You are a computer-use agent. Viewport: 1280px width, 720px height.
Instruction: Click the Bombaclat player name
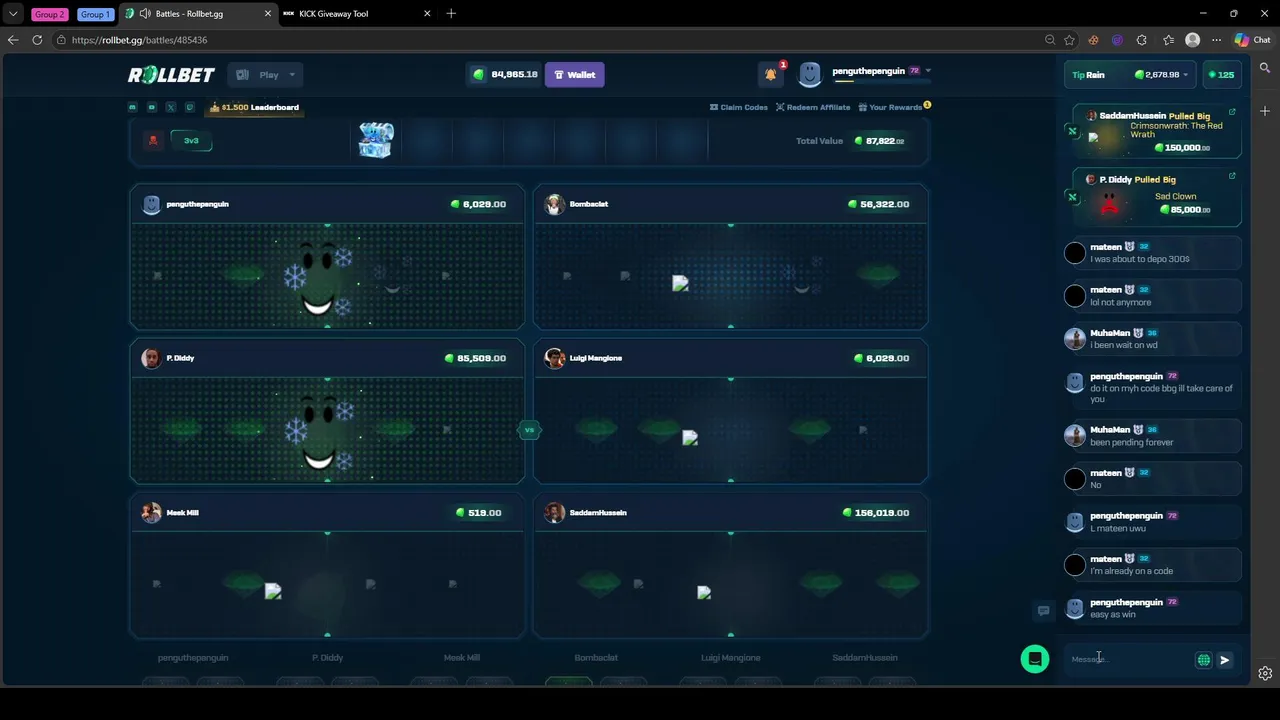coord(588,204)
